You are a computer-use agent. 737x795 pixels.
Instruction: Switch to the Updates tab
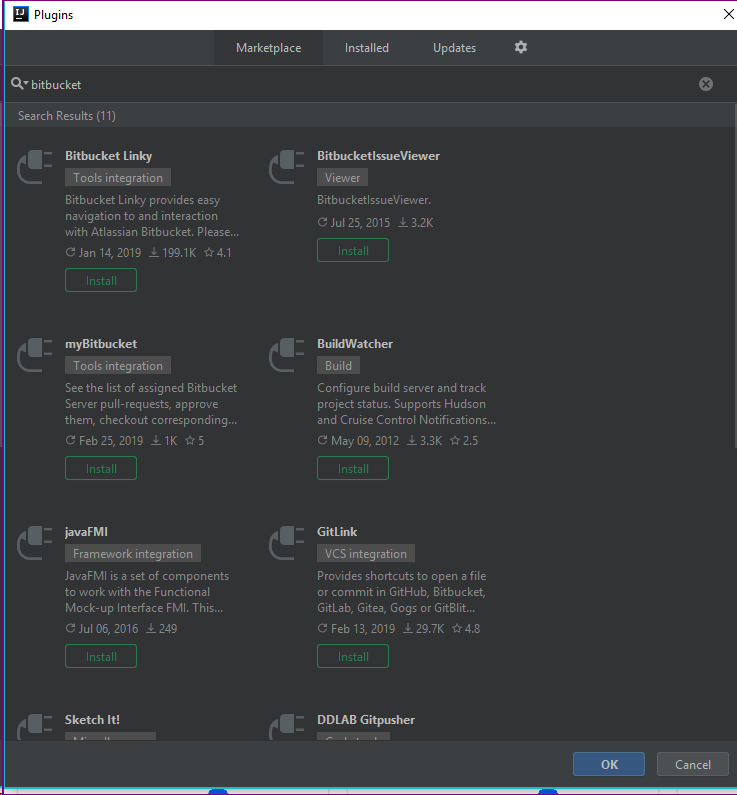[x=454, y=48]
